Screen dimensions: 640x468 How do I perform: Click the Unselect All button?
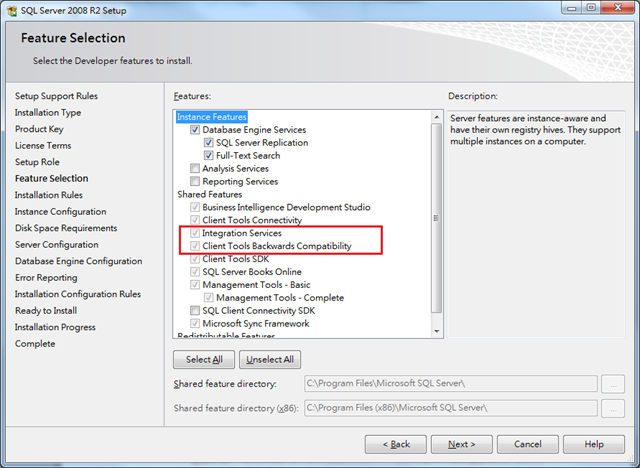coord(270,359)
